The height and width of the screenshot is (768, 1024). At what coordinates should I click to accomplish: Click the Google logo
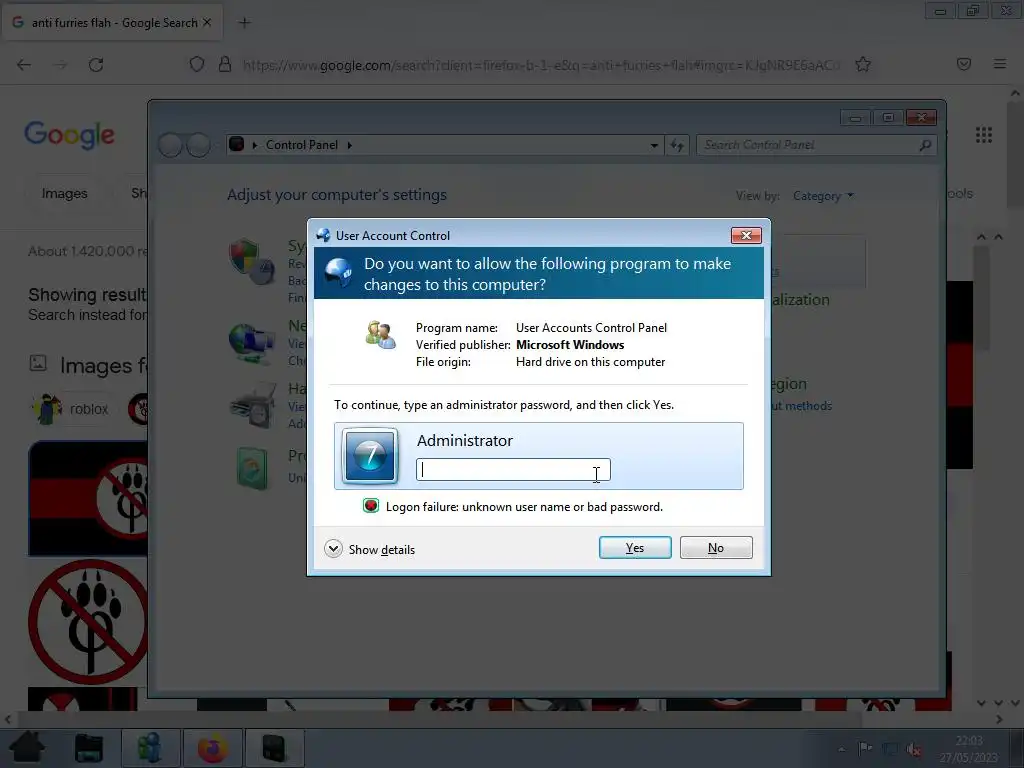point(69,135)
